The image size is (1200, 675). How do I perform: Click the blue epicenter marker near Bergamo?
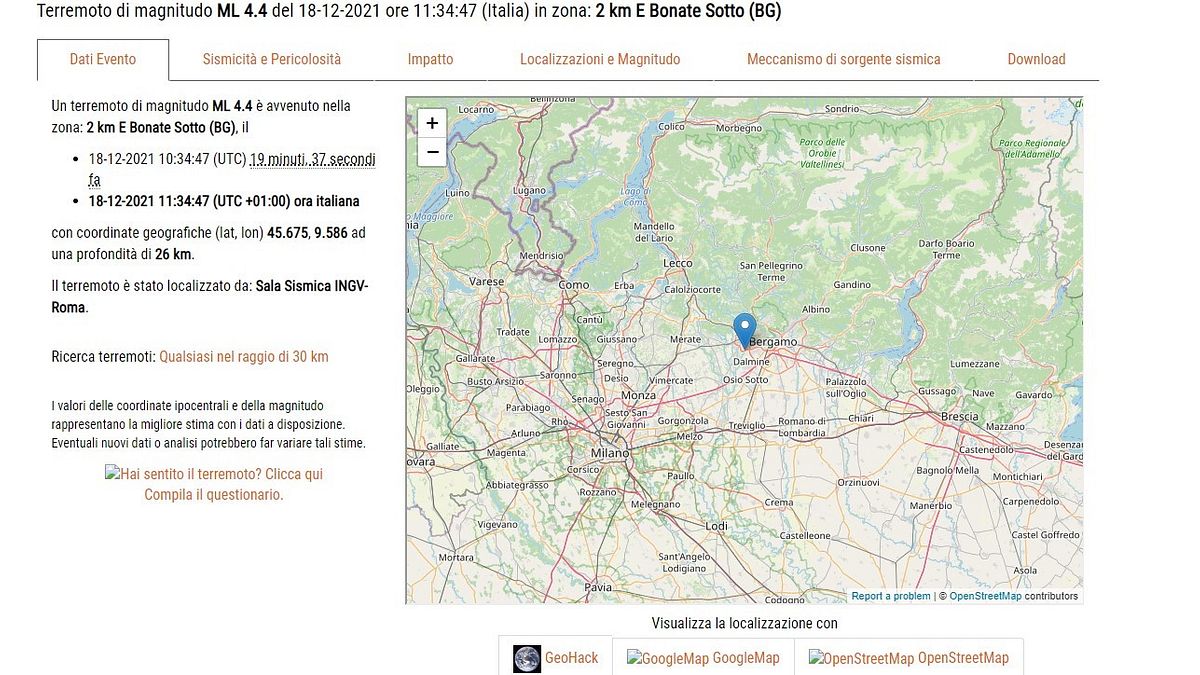[x=744, y=330]
